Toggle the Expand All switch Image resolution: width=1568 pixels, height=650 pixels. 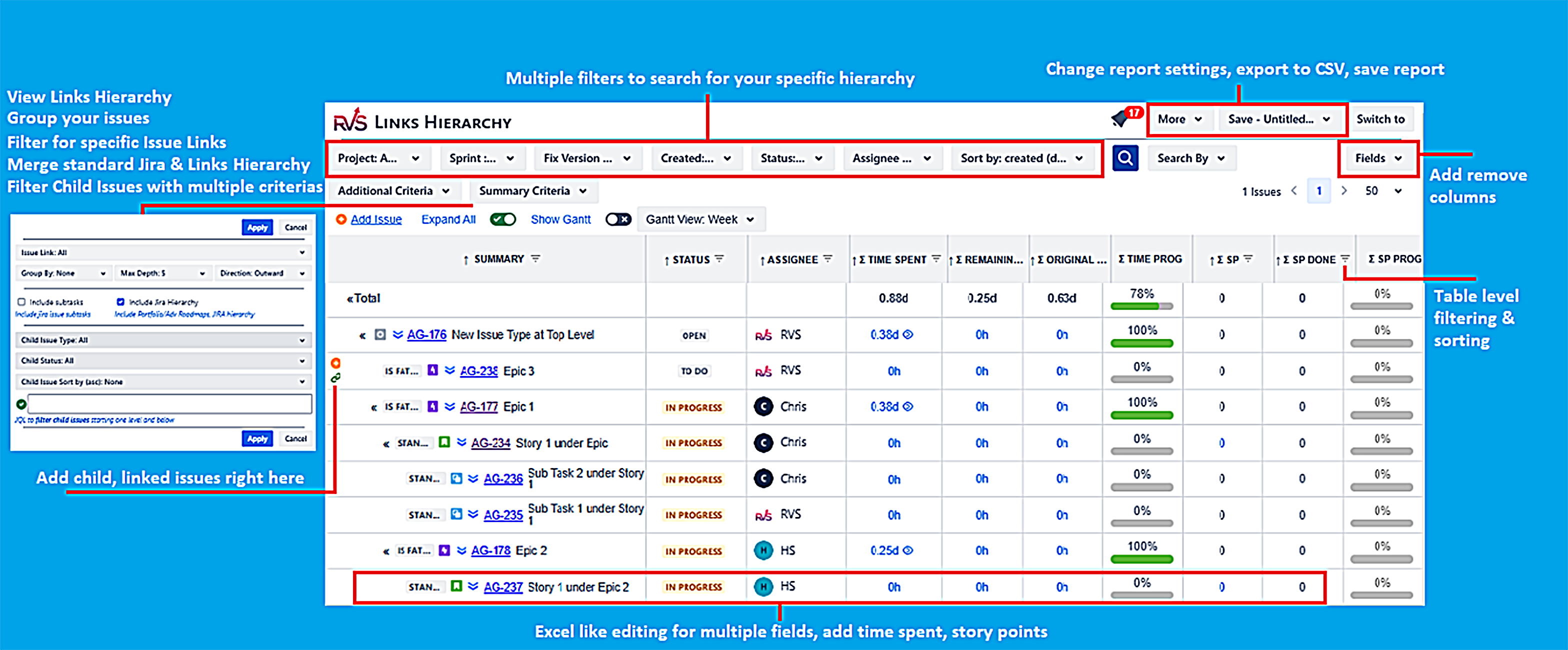(x=503, y=219)
